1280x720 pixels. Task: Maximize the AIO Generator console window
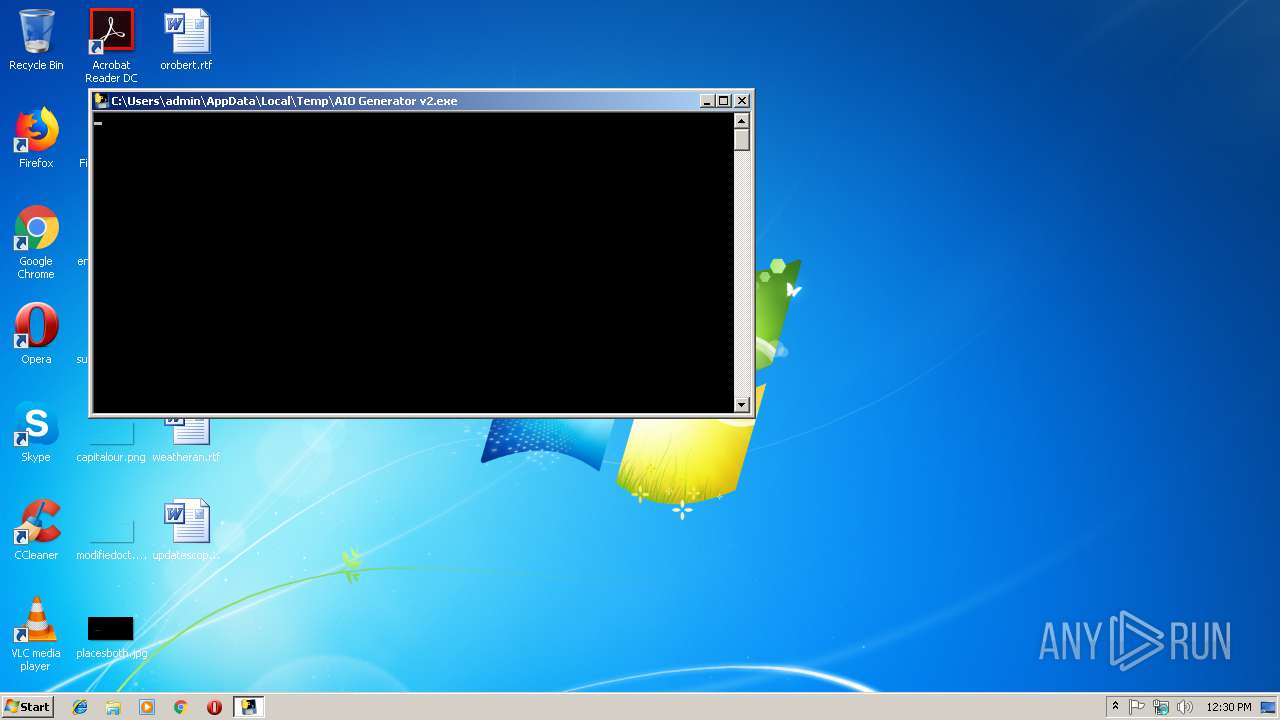tap(724, 101)
